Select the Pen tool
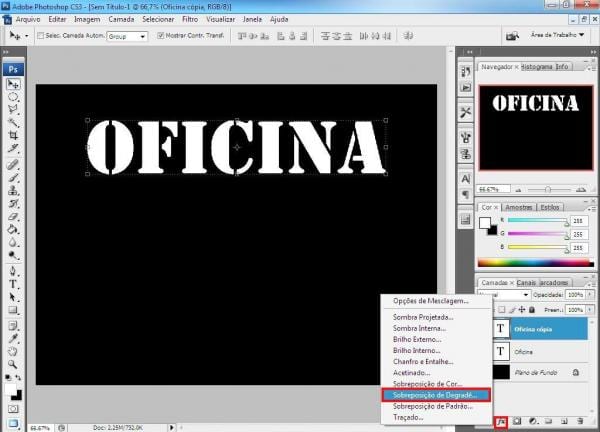Image resolution: width=600 pixels, height=432 pixels. tap(13, 271)
